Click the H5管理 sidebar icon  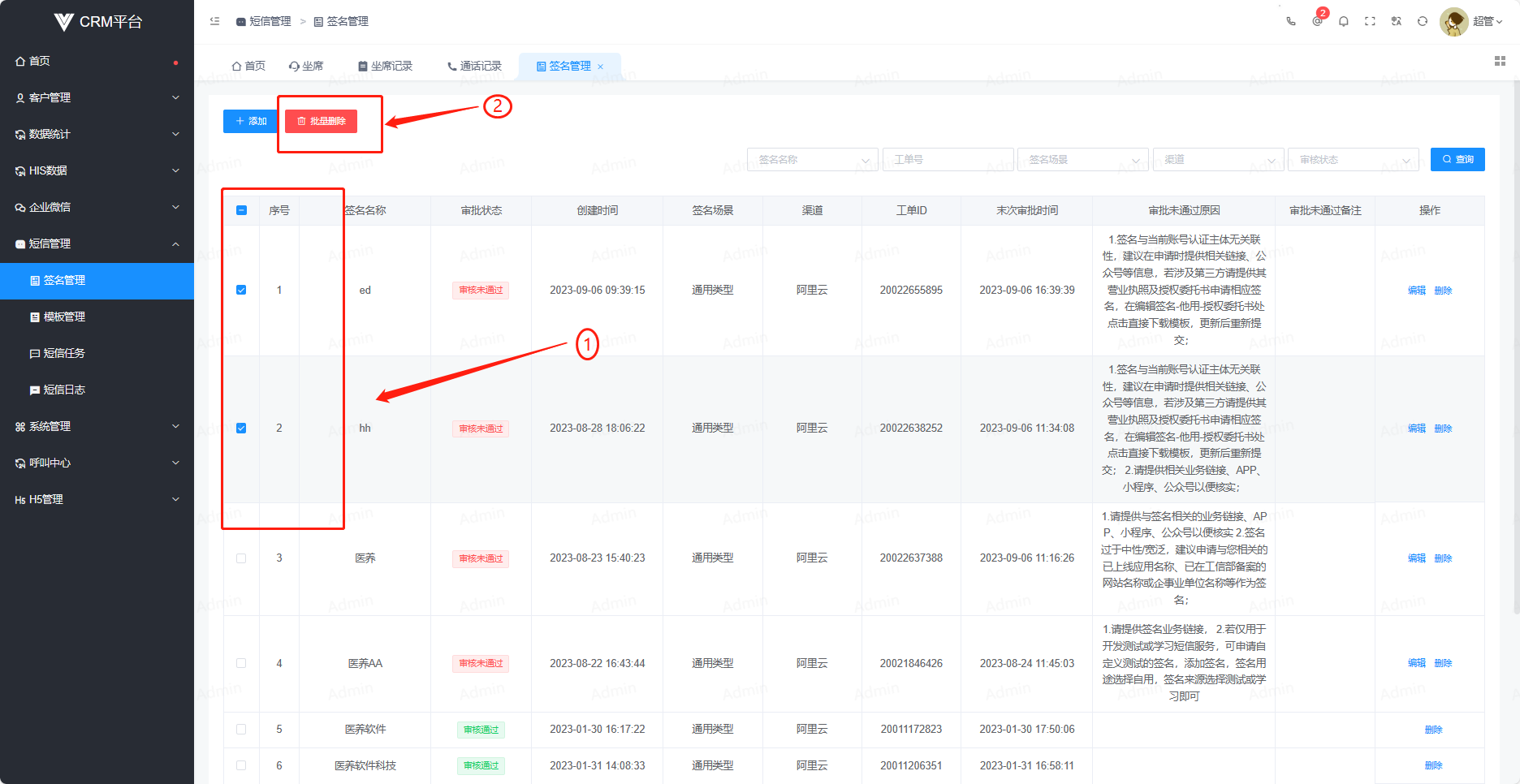point(20,499)
